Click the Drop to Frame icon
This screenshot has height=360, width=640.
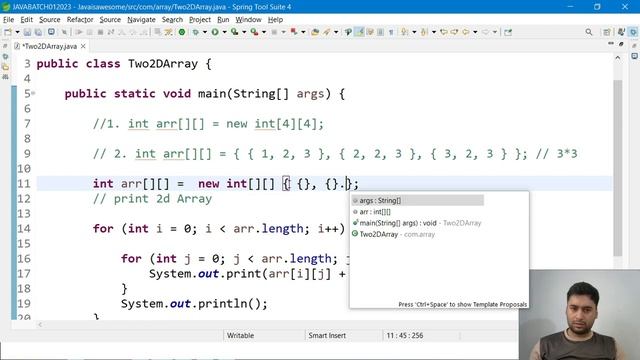pyautogui.click(x=158, y=32)
